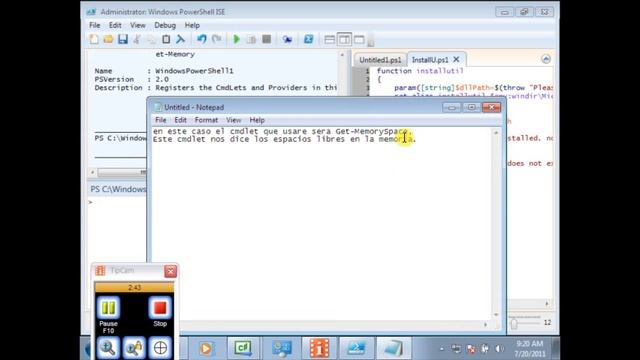640x360 pixels.
Task: Show the script pane on right layout icon
Action: pyautogui.click(x=344, y=40)
